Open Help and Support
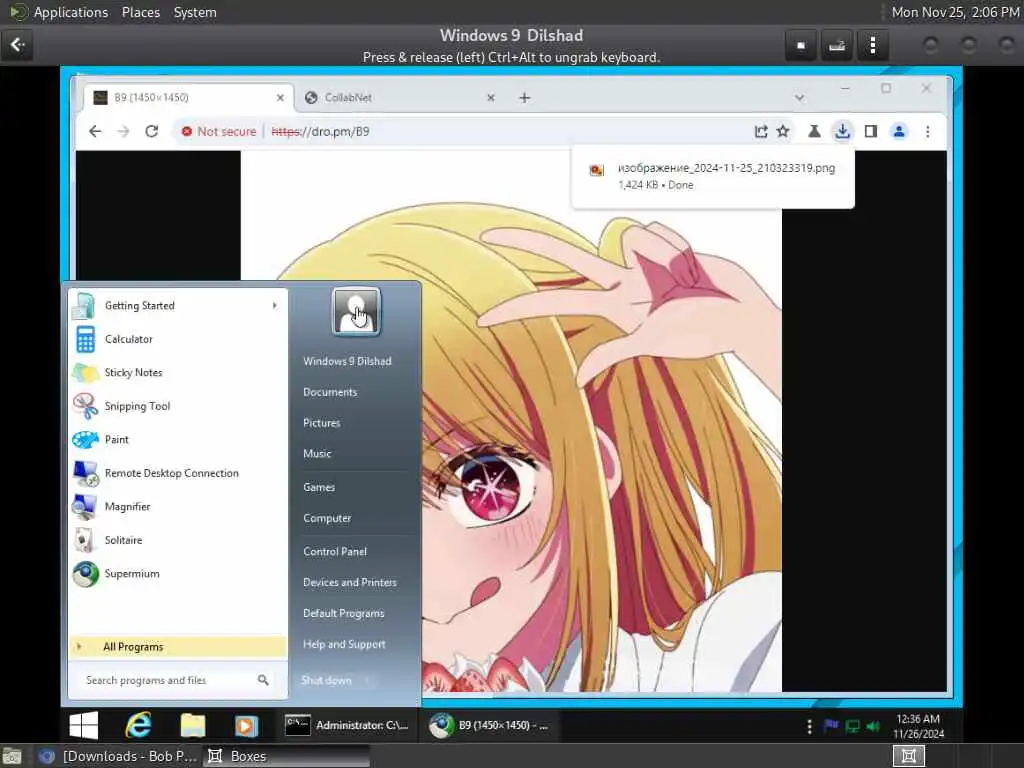Screen dimensions: 1024x768 tap(344, 645)
